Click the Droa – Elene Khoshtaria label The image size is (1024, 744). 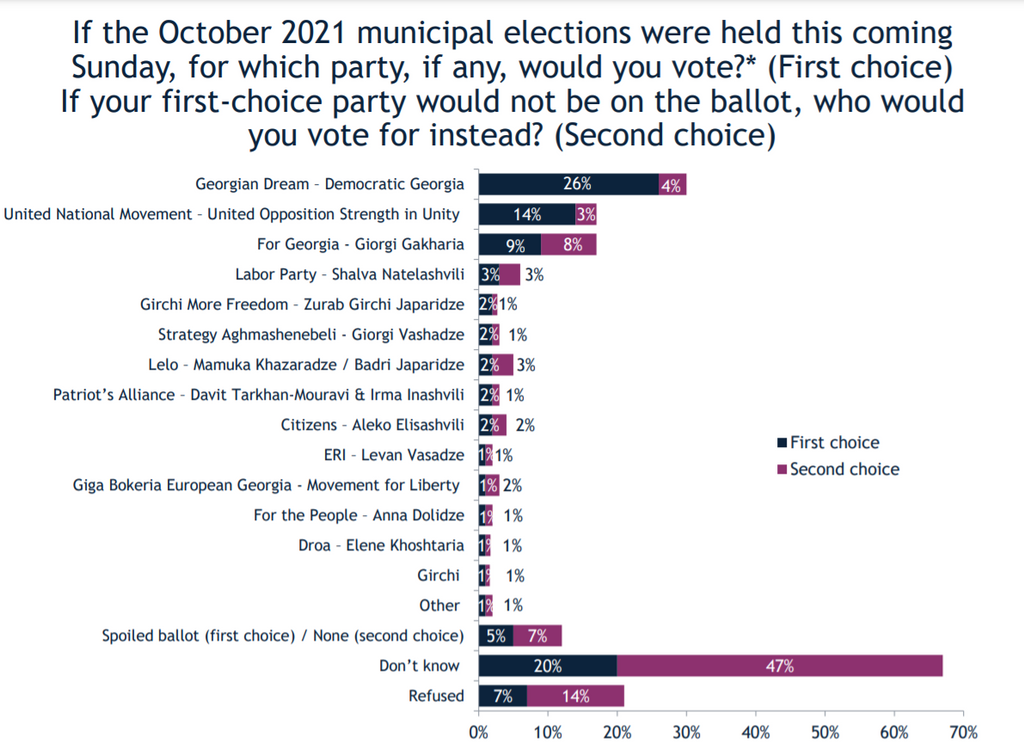click(x=381, y=545)
